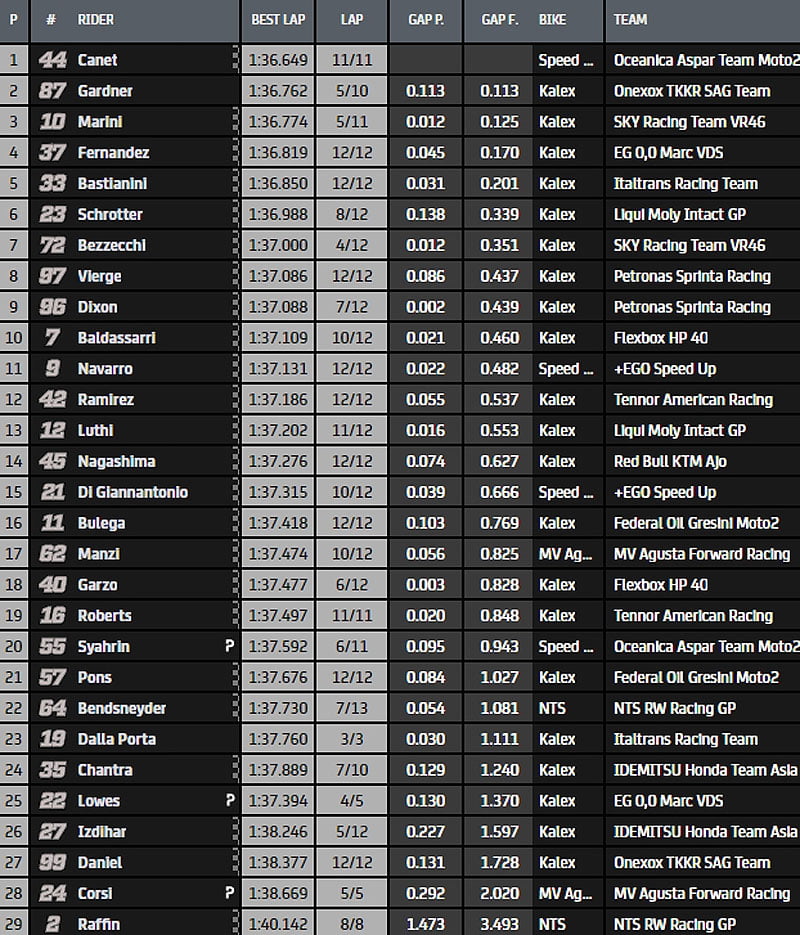Select Dalla Porta's 3/3 lap count cell
Image resolution: width=800 pixels, height=935 pixels.
352,739
